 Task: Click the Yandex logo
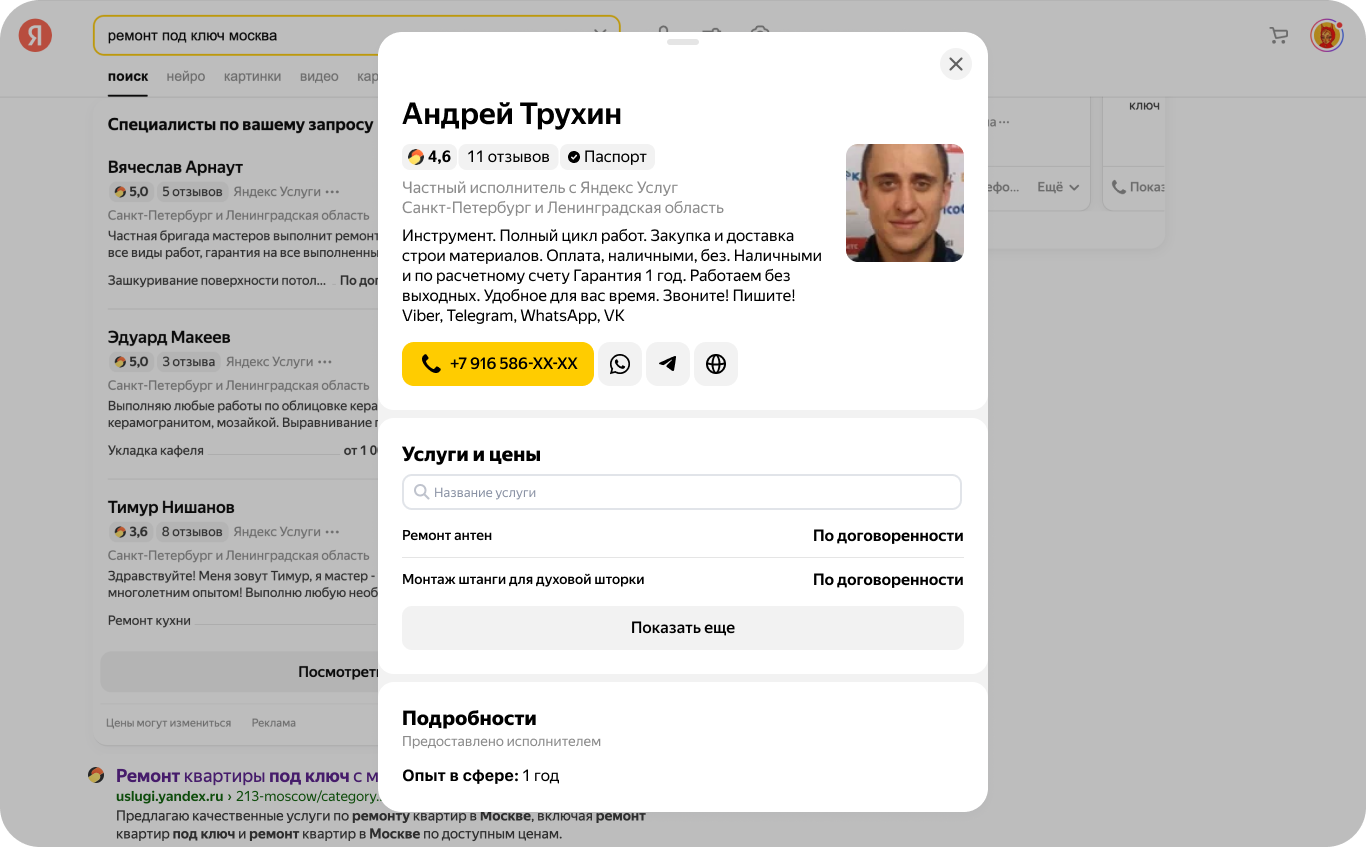click(x=36, y=36)
